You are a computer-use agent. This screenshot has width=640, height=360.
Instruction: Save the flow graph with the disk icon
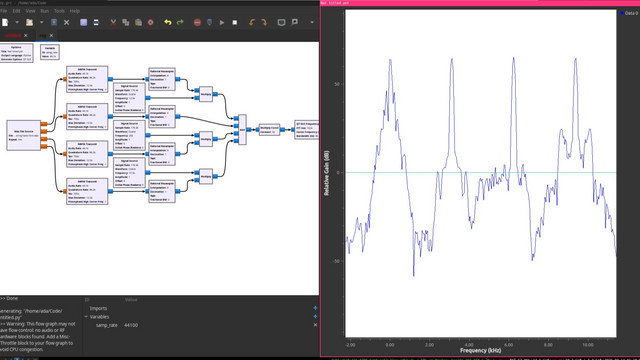54,22
